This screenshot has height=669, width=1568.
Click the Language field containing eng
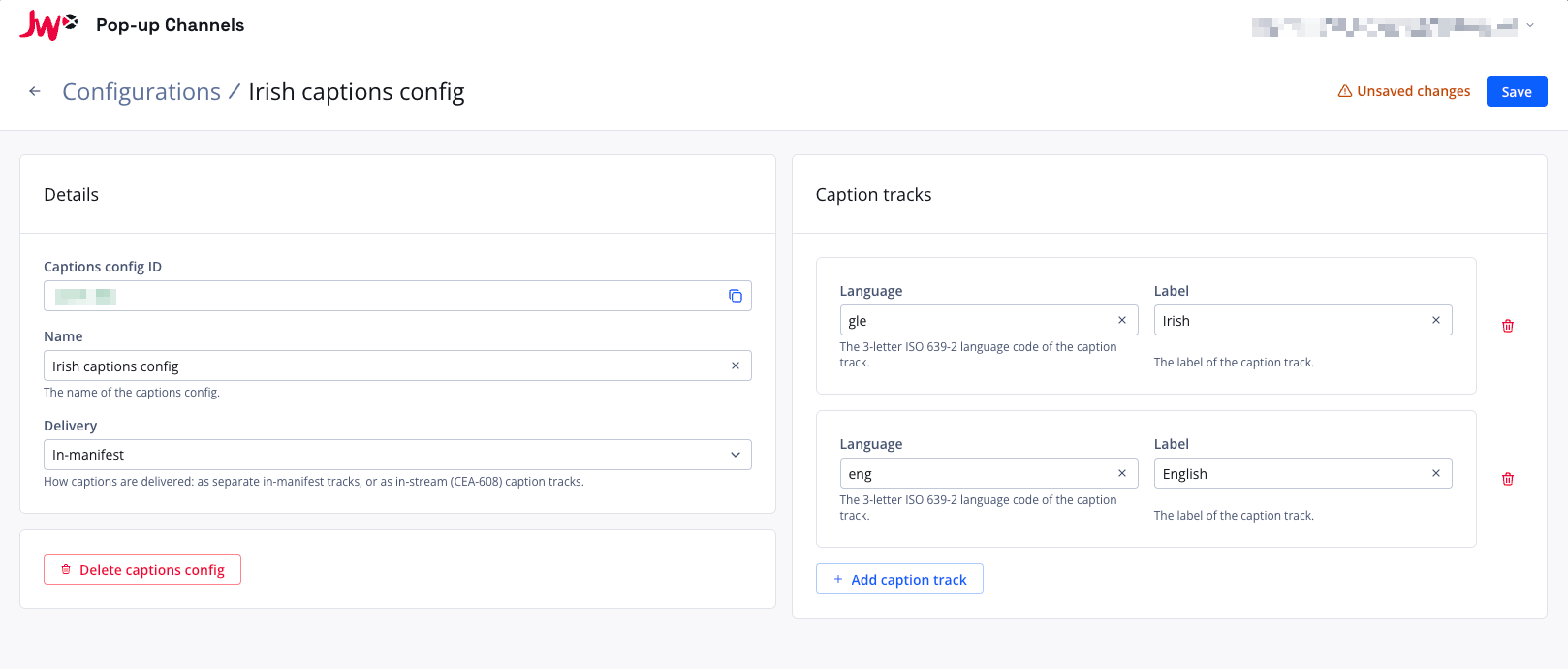(x=988, y=473)
